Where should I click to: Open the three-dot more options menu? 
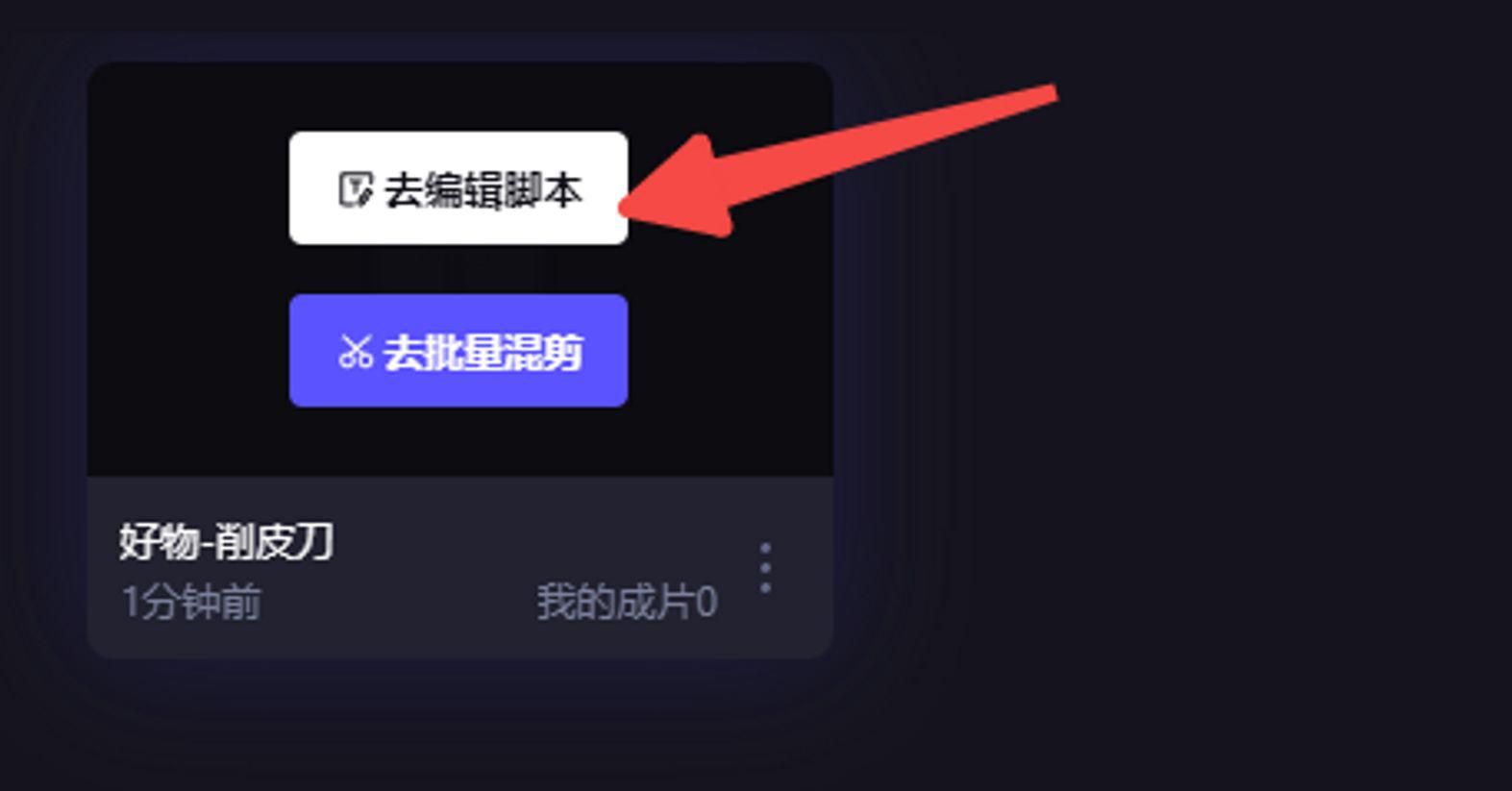coord(765,568)
